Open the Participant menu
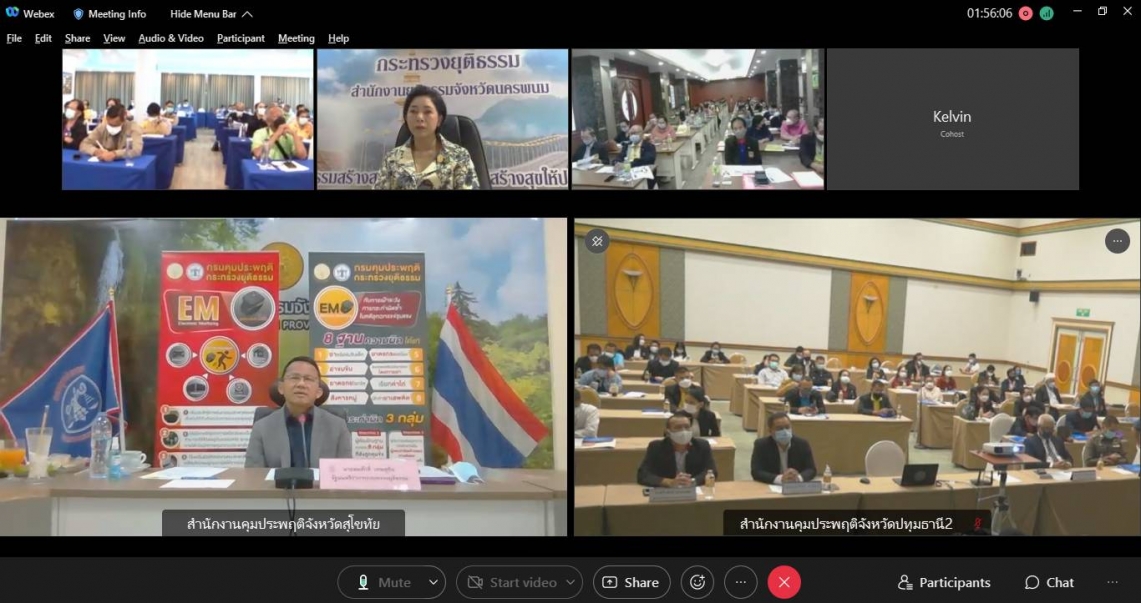The height and width of the screenshot is (603, 1141). [x=241, y=39]
